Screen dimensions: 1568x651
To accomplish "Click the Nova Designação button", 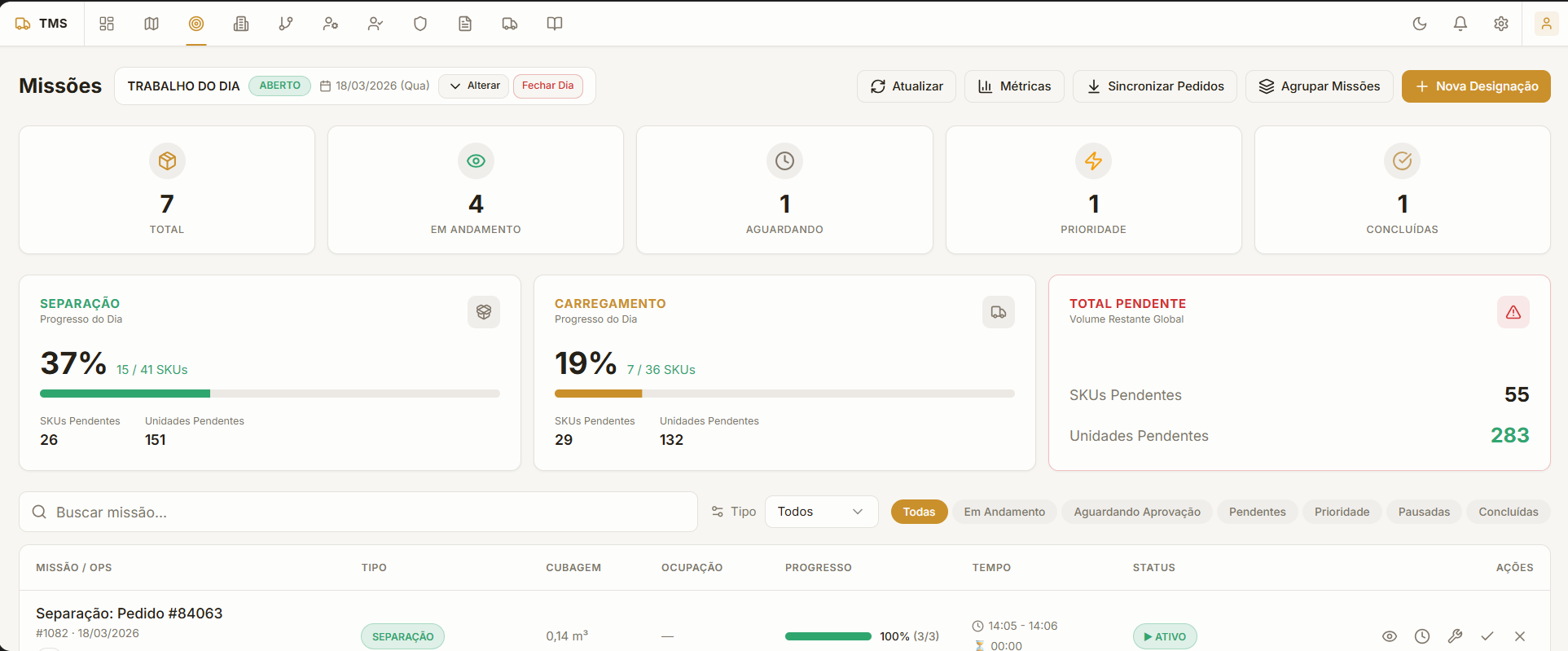I will point(1476,86).
